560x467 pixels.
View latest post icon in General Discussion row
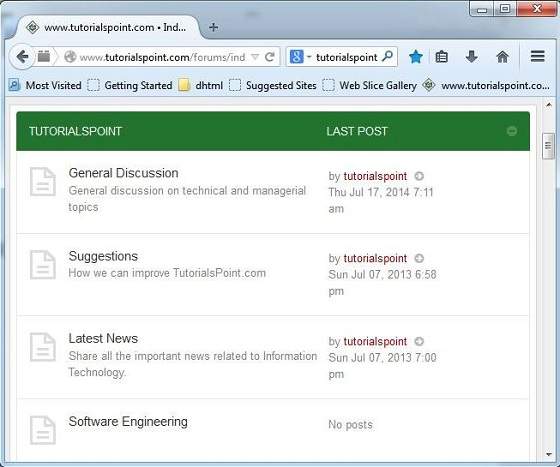pyautogui.click(x=419, y=176)
